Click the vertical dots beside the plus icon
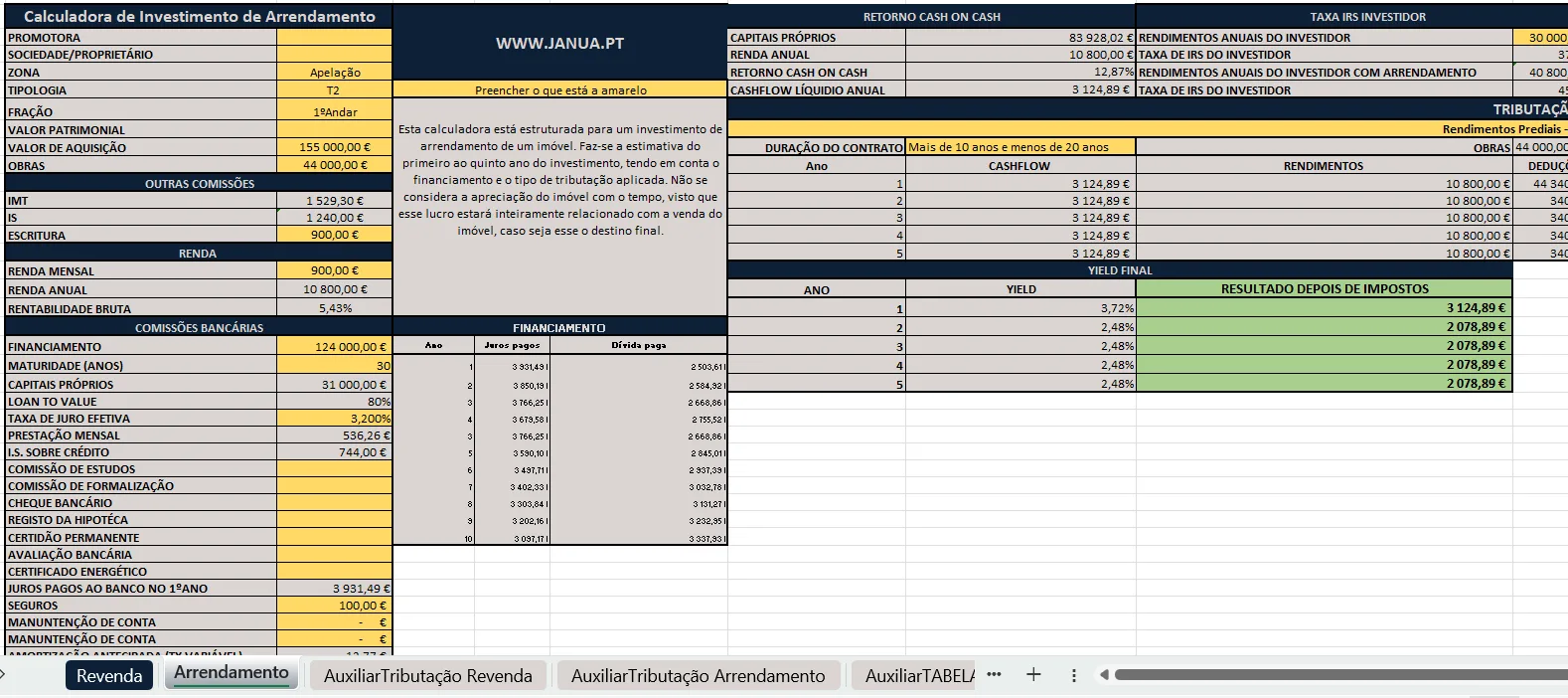This screenshot has width=1568, height=698. pyautogui.click(x=1074, y=675)
